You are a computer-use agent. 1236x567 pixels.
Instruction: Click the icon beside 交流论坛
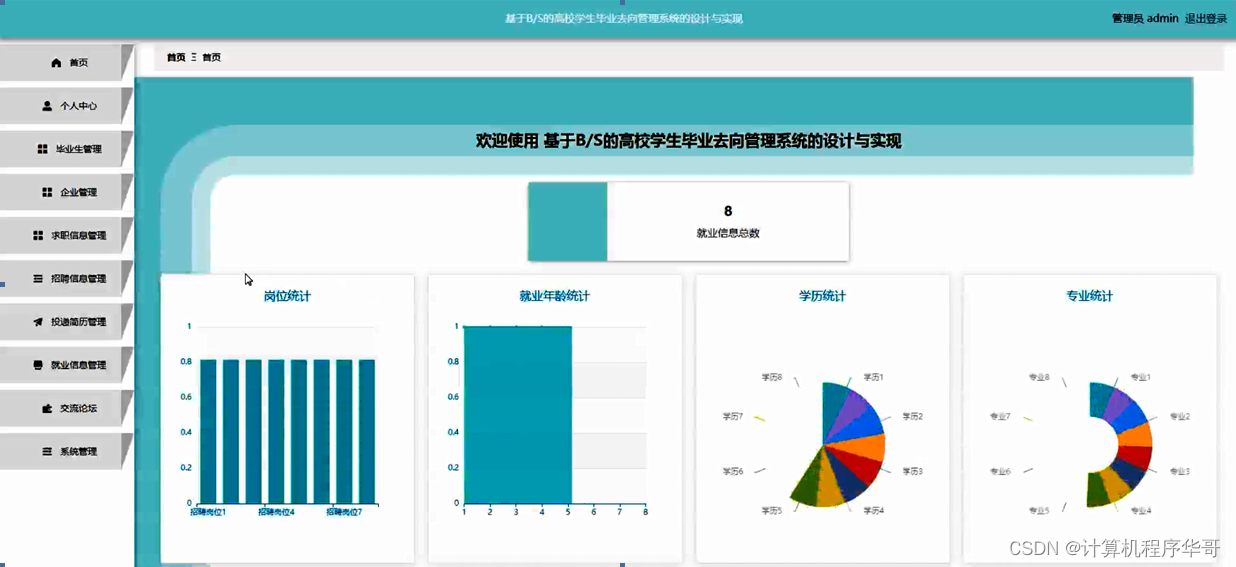click(x=47, y=408)
